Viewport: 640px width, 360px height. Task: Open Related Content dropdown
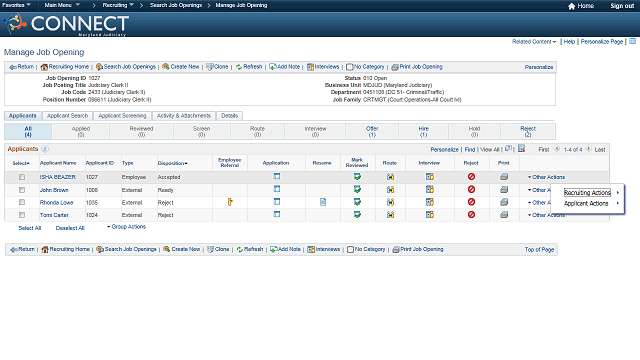[534, 42]
